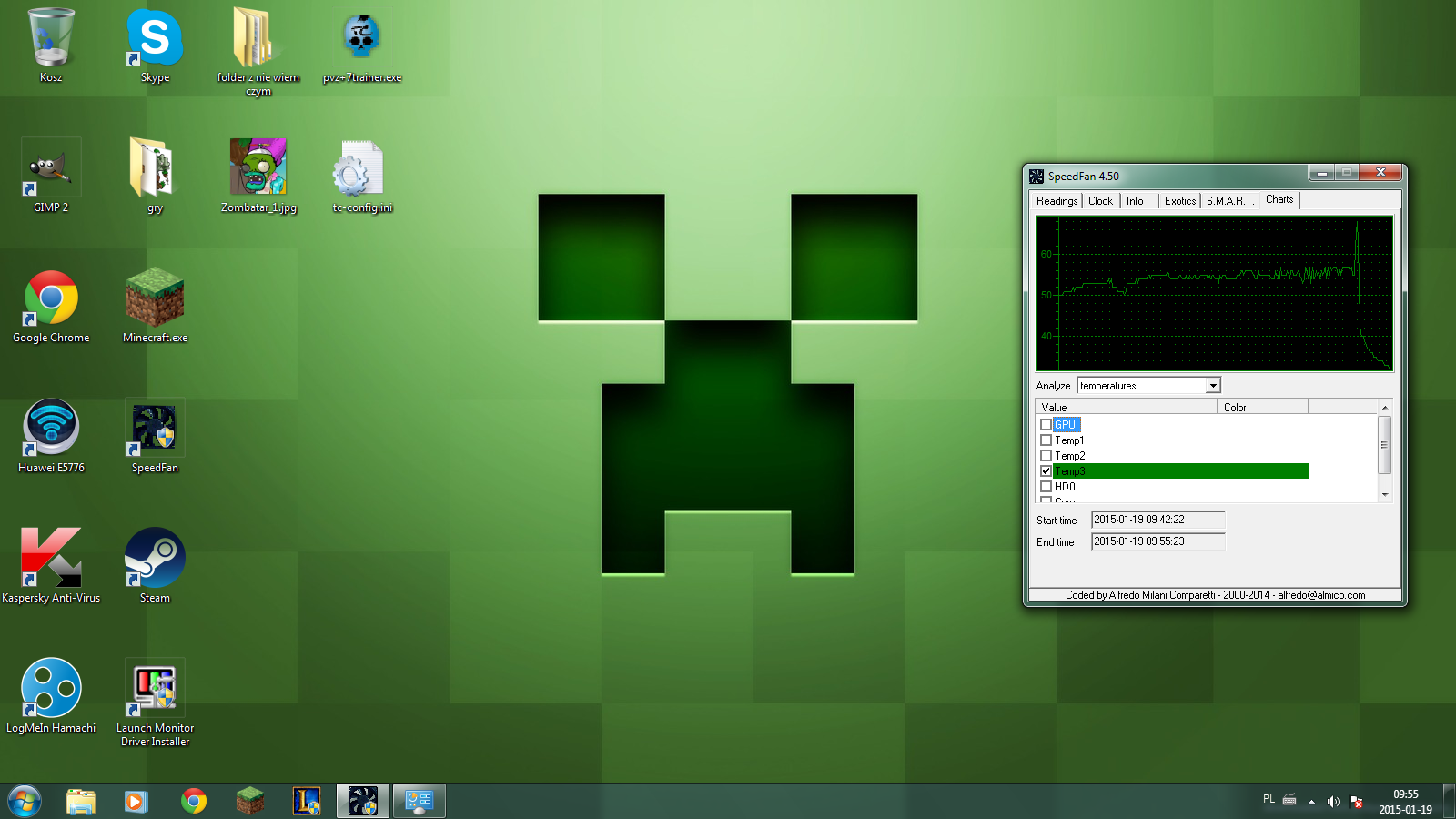The width and height of the screenshot is (1456, 819).
Task: Open Windows Explorer from the taskbar
Action: [81, 801]
